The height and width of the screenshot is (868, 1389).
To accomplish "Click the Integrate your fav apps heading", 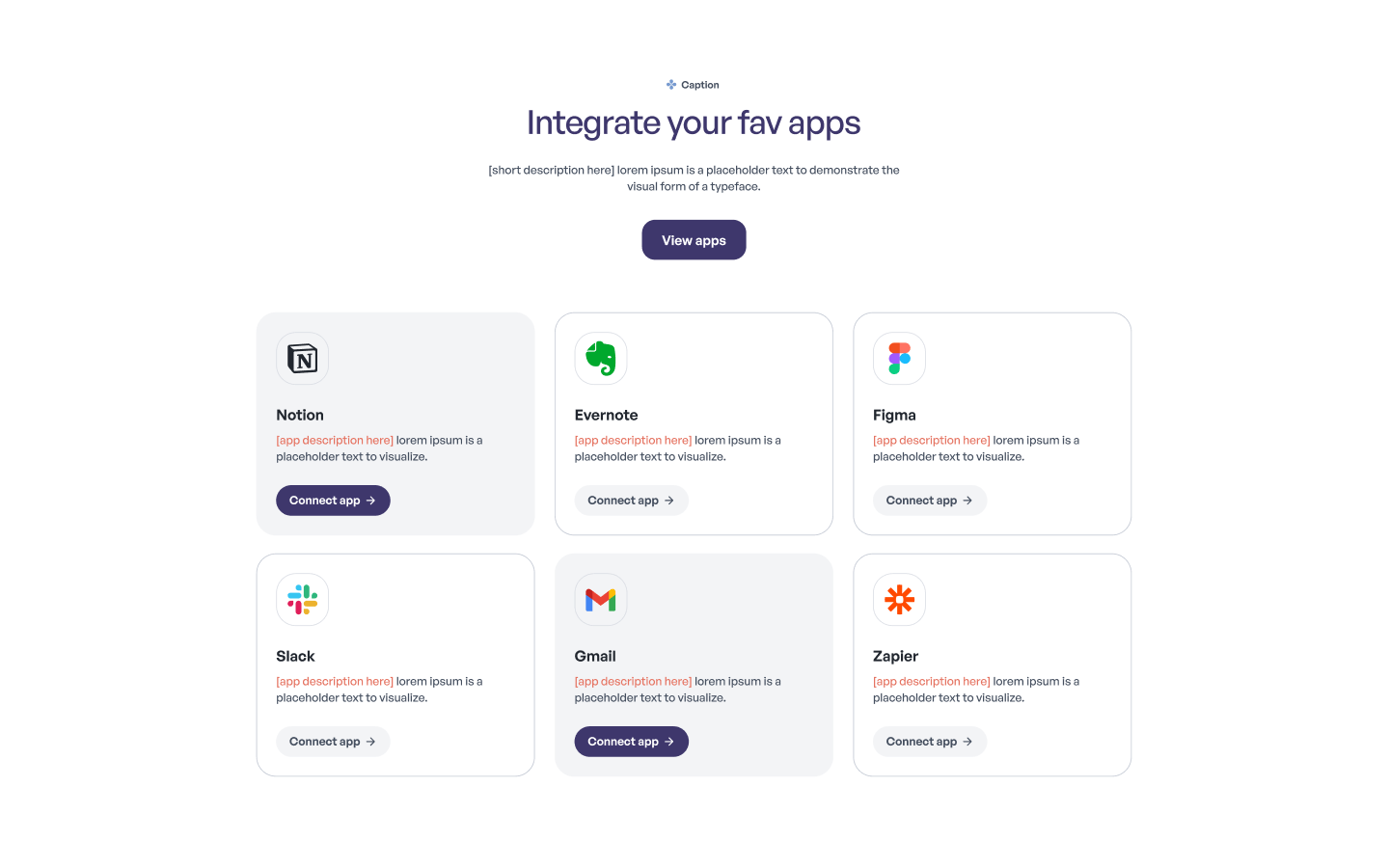I will pyautogui.click(x=694, y=123).
